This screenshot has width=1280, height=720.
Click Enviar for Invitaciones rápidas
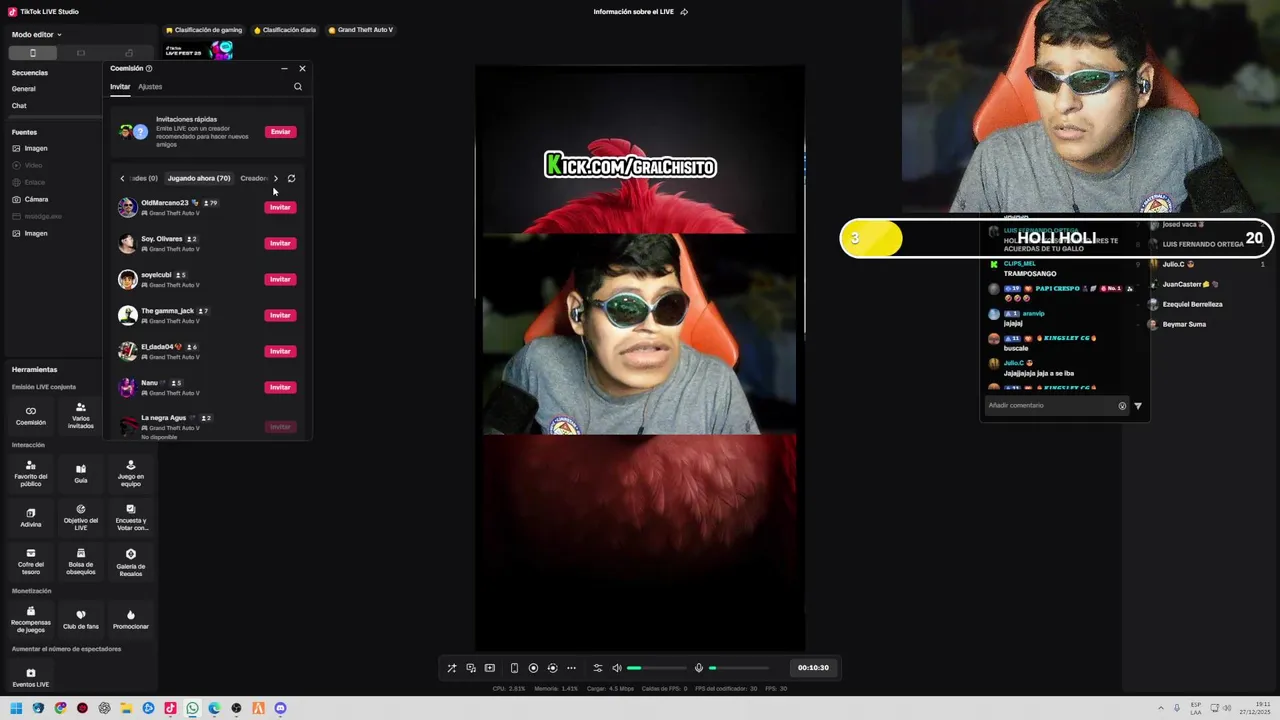point(280,132)
